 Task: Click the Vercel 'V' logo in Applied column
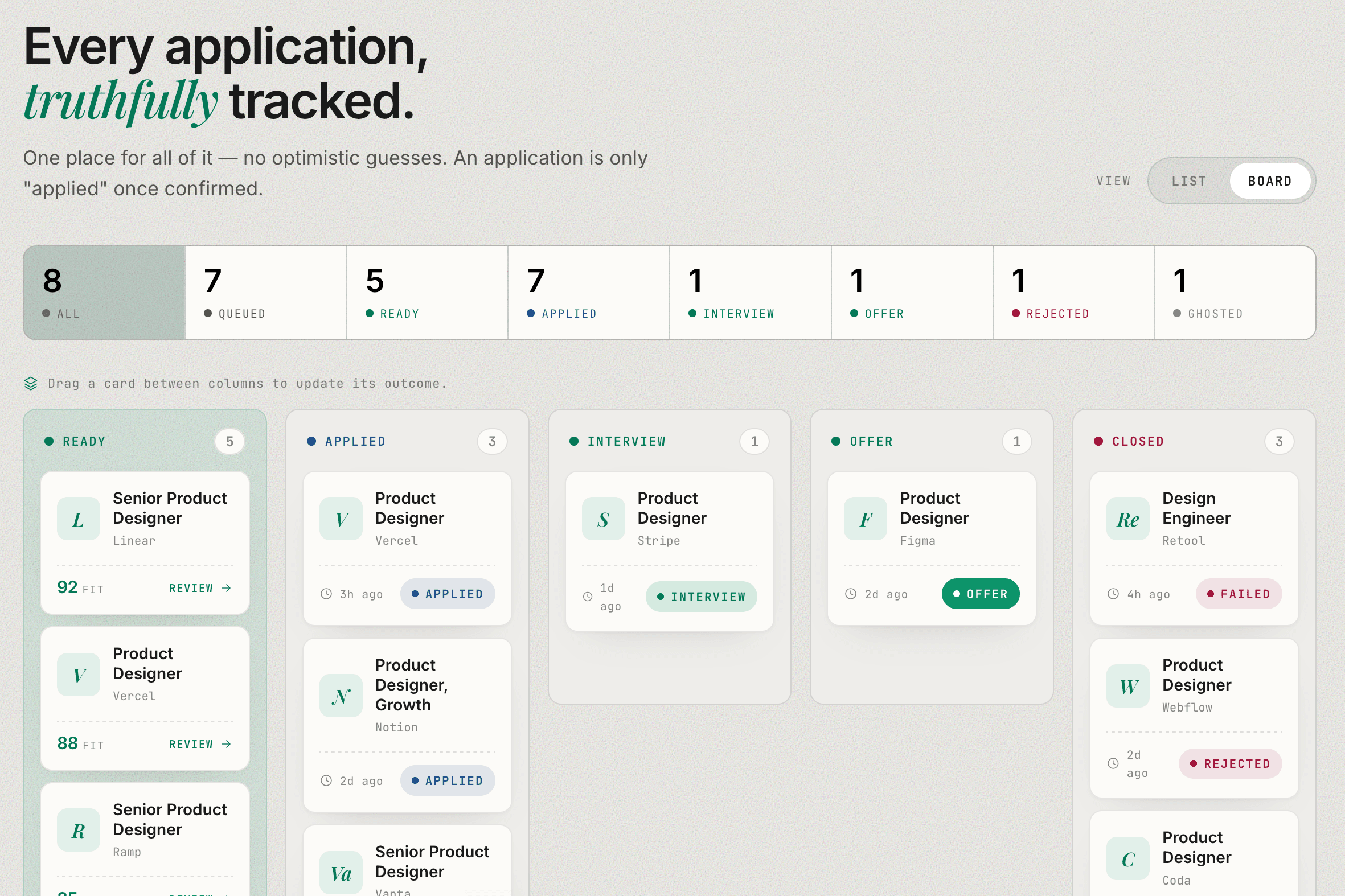341,519
